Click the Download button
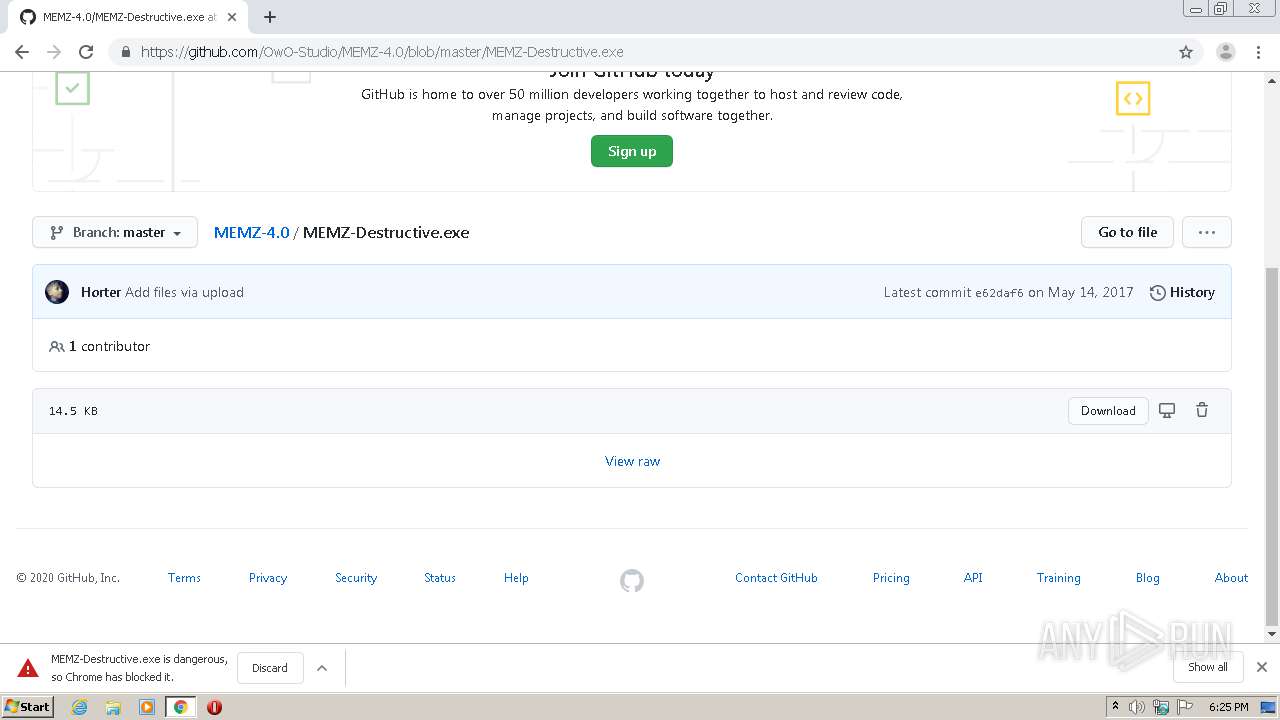 (1108, 410)
